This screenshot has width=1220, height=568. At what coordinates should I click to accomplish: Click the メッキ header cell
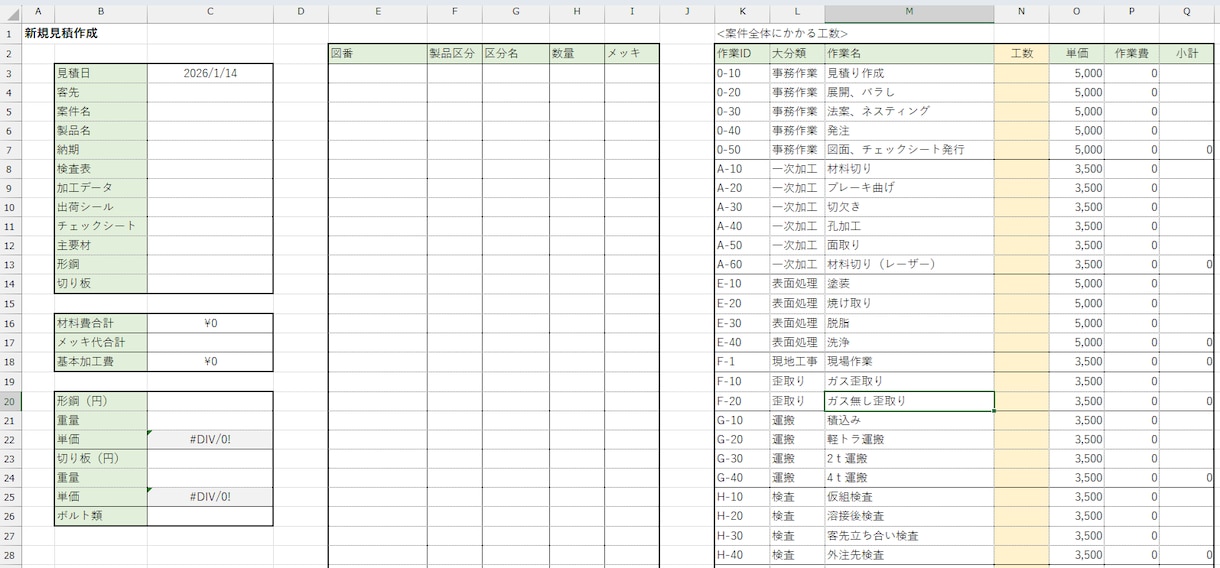pyautogui.click(x=631, y=54)
